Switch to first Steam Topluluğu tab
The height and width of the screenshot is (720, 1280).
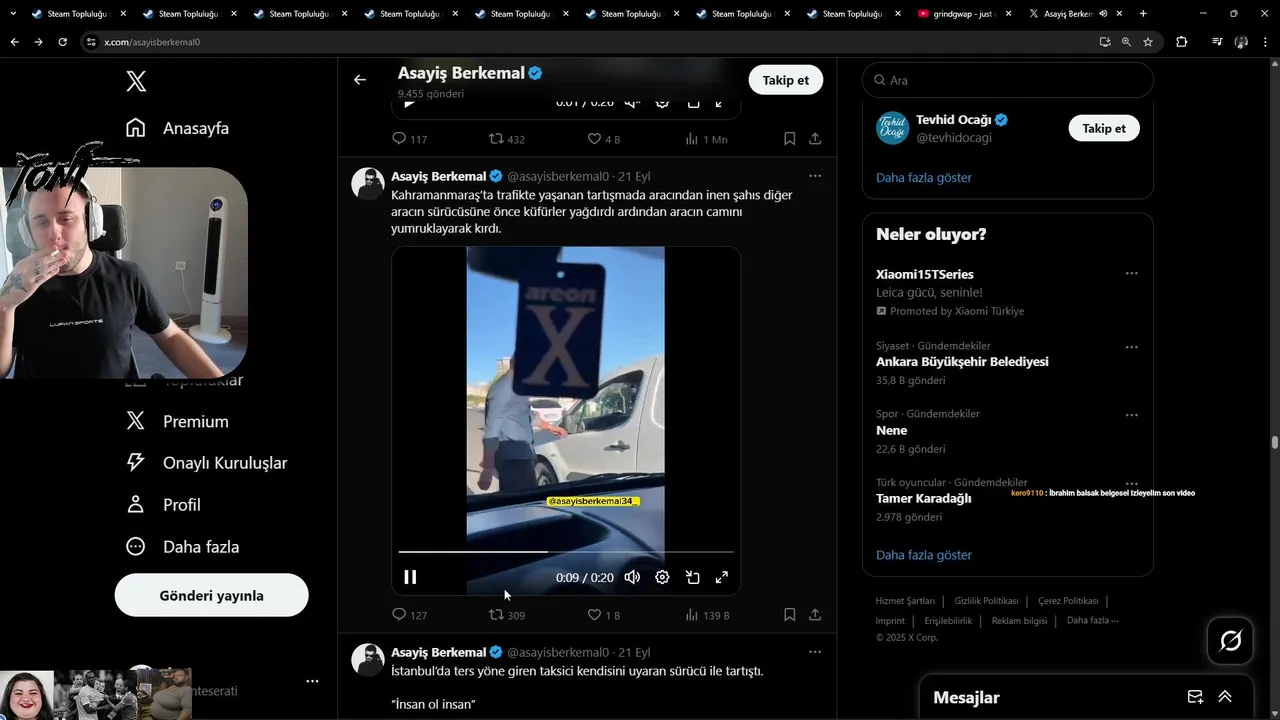(x=78, y=14)
